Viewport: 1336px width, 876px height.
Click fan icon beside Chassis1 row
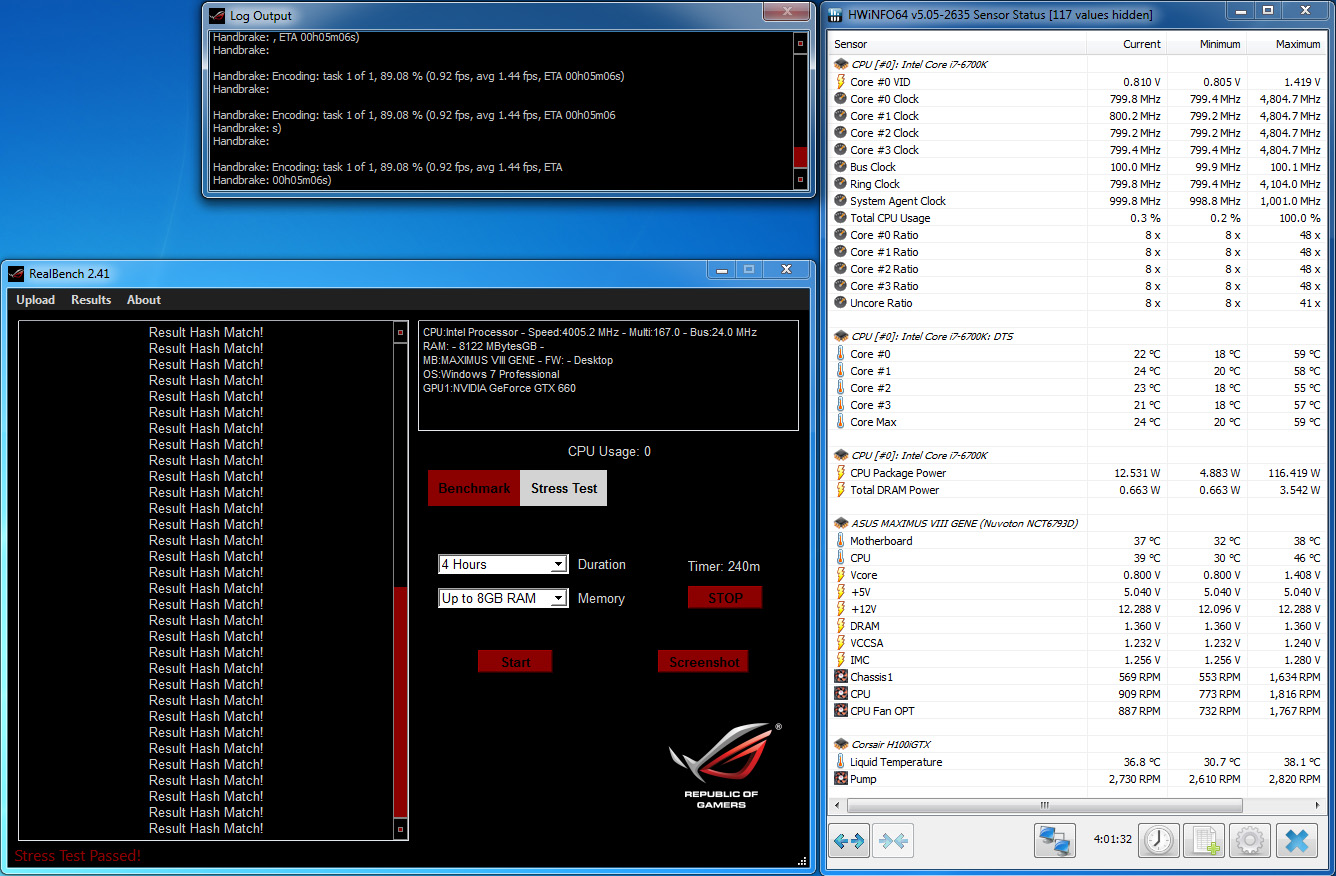pos(841,677)
